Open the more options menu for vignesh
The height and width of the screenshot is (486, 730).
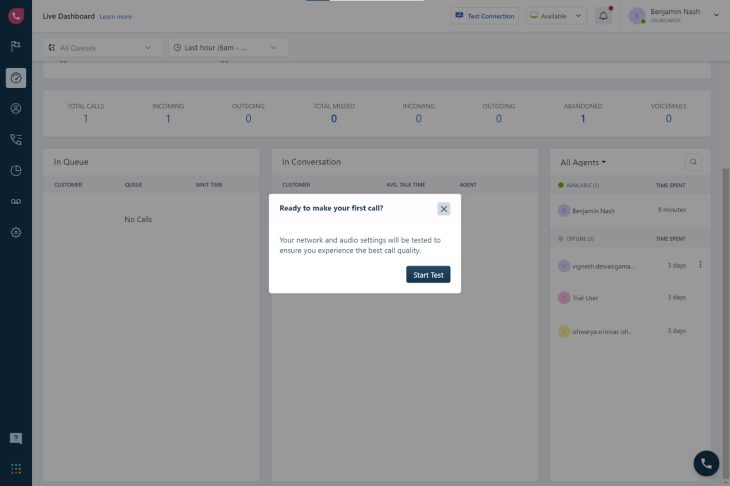(700, 265)
